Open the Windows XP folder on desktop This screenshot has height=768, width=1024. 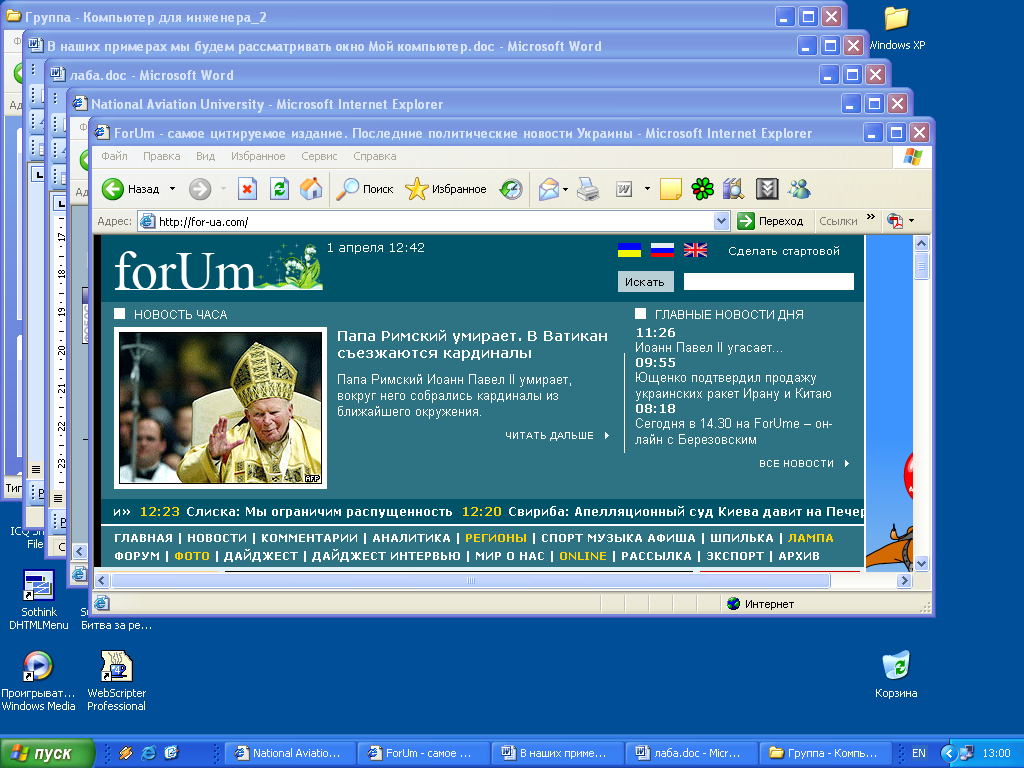pyautogui.click(x=897, y=28)
